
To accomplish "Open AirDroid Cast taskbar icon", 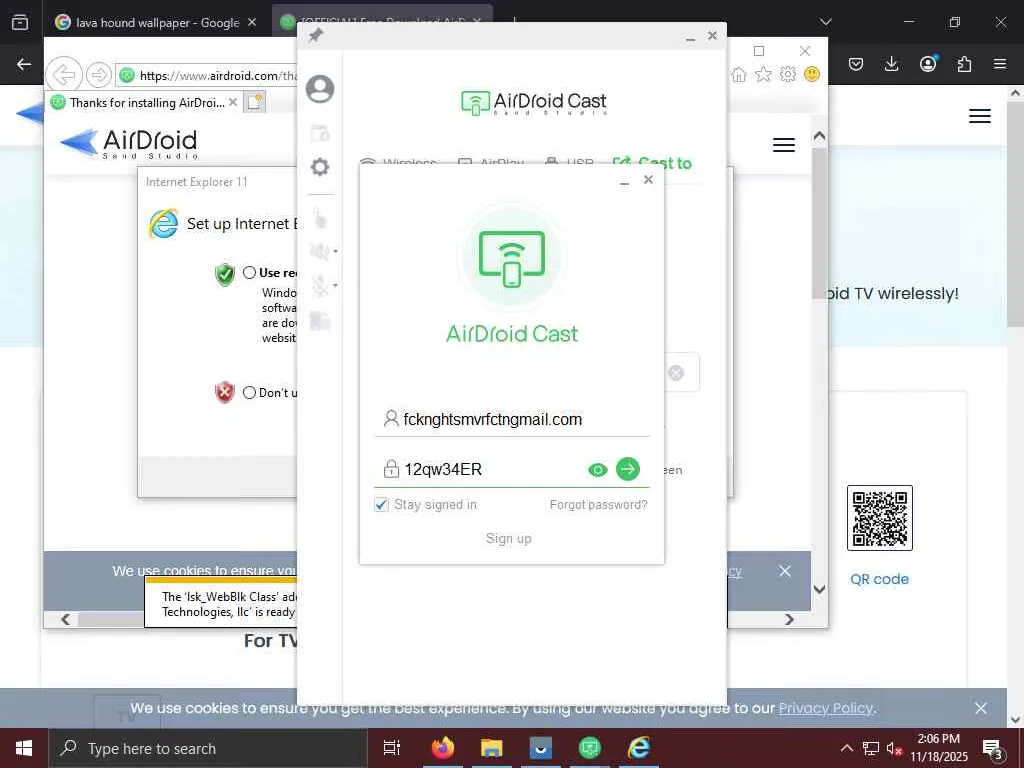I will tap(590, 748).
